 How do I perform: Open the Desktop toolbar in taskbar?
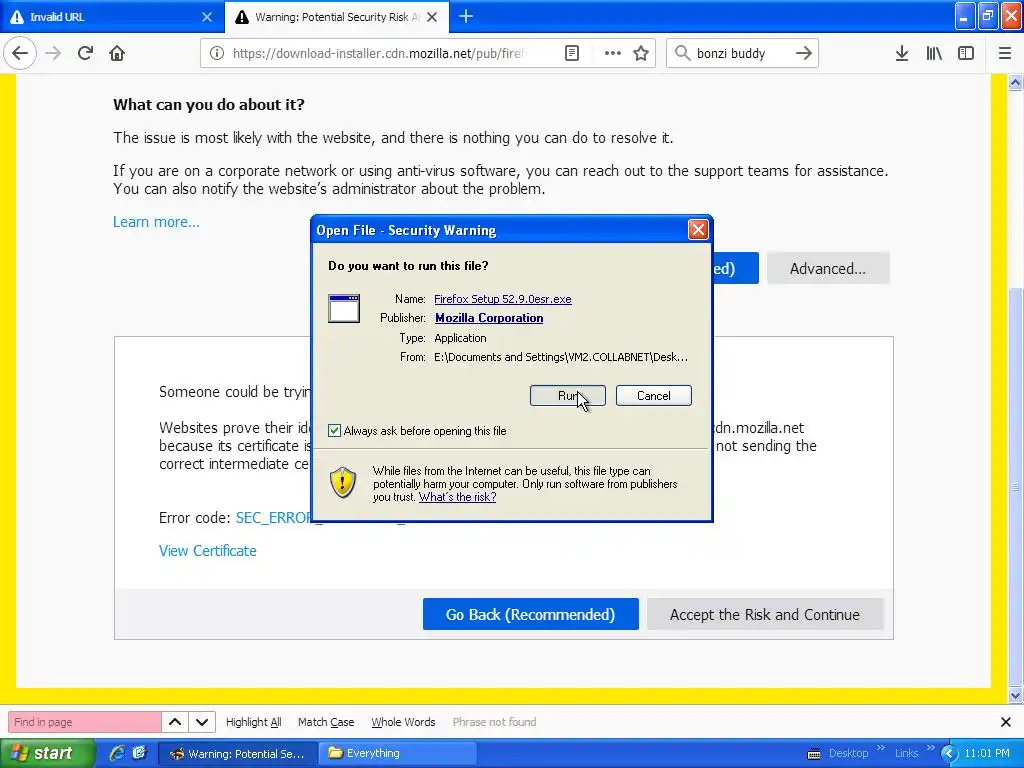(x=848, y=753)
